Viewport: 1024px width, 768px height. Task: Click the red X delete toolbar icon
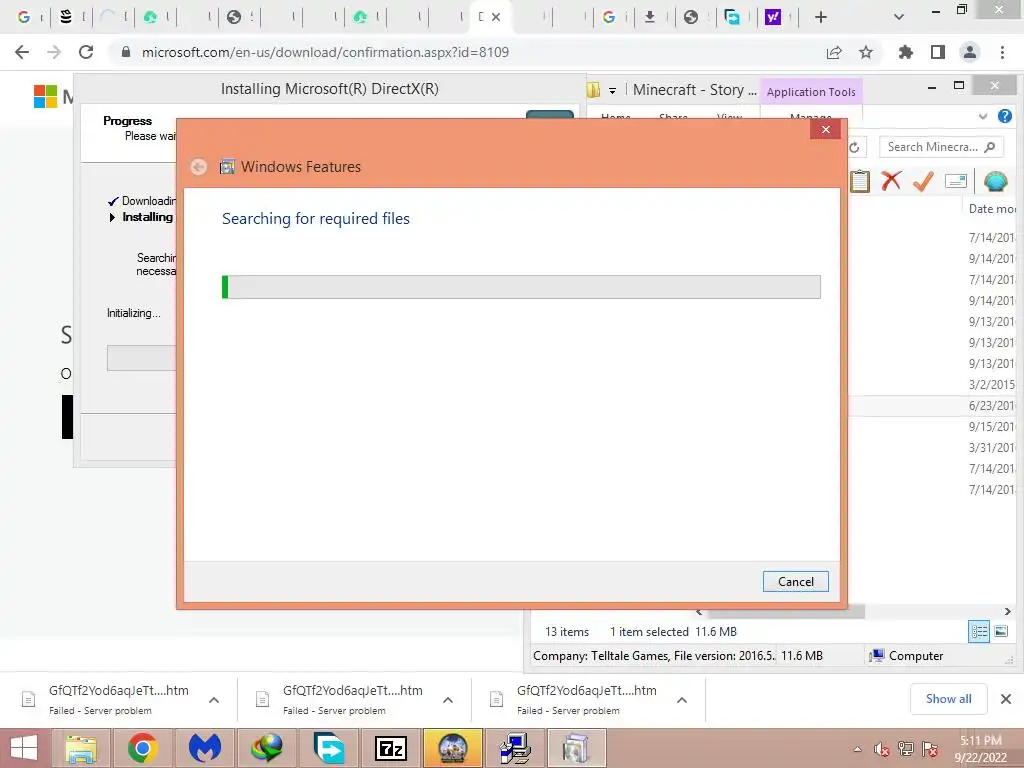point(891,181)
